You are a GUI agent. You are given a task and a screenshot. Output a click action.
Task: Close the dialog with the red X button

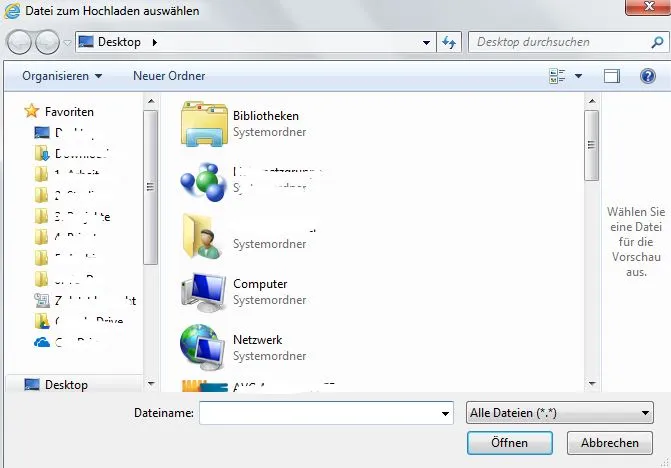tap(648, 7)
